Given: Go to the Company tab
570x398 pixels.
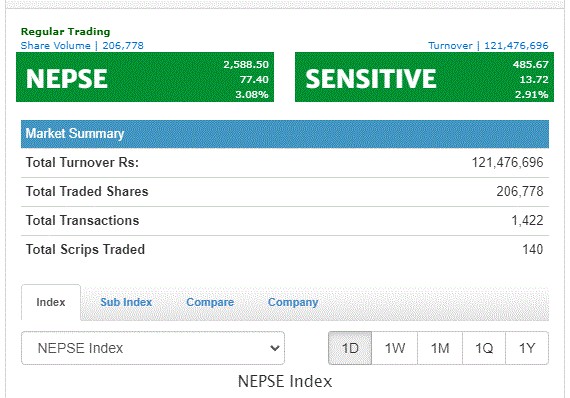Looking at the screenshot, I should point(293,302).
